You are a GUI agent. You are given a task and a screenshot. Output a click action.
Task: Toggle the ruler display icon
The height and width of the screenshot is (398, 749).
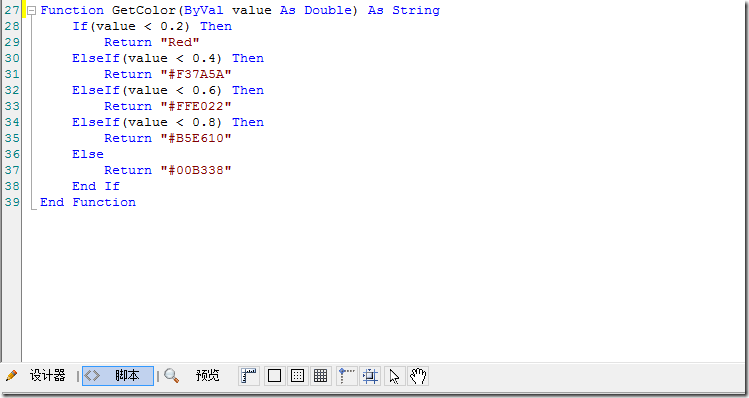coord(248,376)
